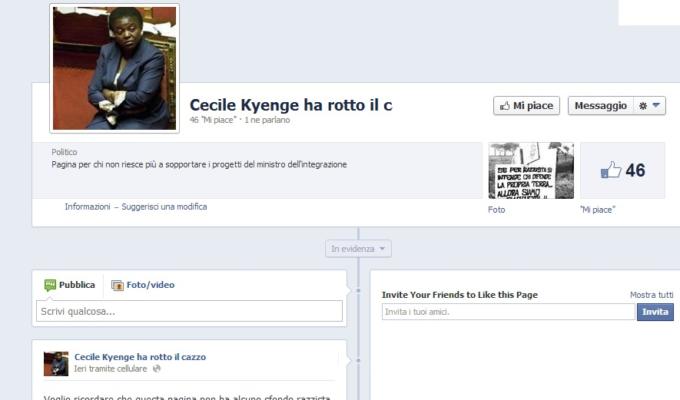Click the Foto label under thumbnail
Image resolution: width=680 pixels, height=400 pixels.
click(x=497, y=210)
